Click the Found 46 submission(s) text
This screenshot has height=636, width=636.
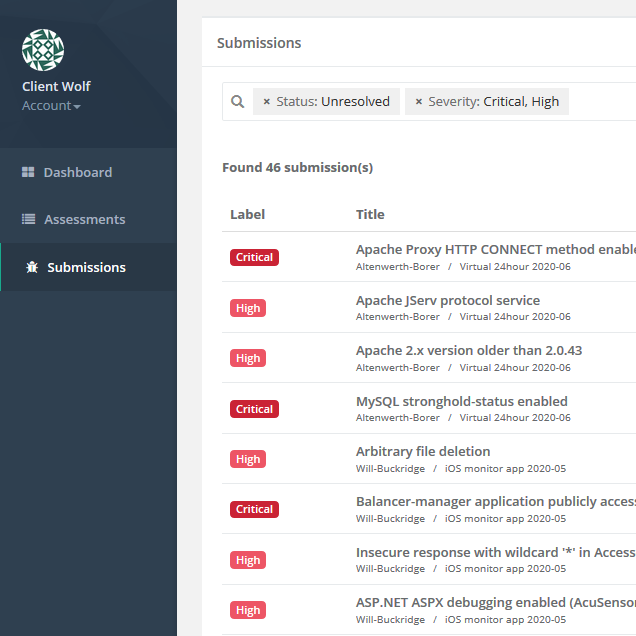297,168
